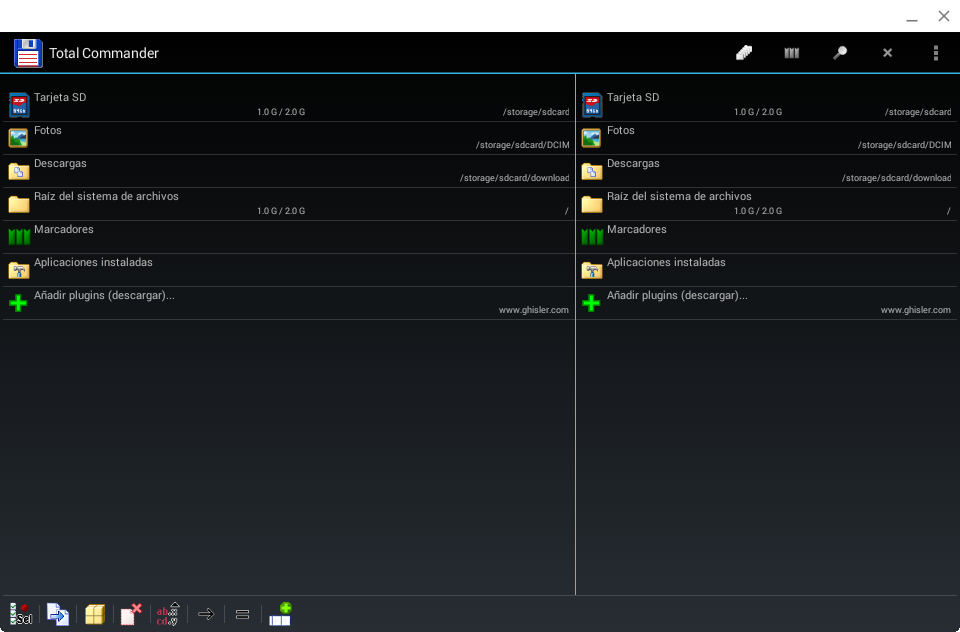The image size is (960, 632).
Task: Click Descargas folder icon in left panel
Action: (x=19, y=171)
